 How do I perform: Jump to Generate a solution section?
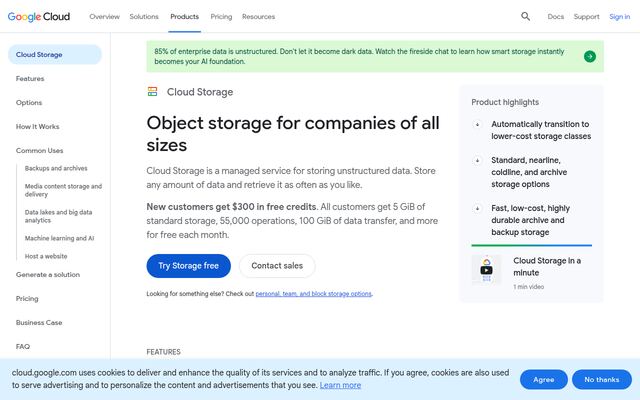[48, 275]
